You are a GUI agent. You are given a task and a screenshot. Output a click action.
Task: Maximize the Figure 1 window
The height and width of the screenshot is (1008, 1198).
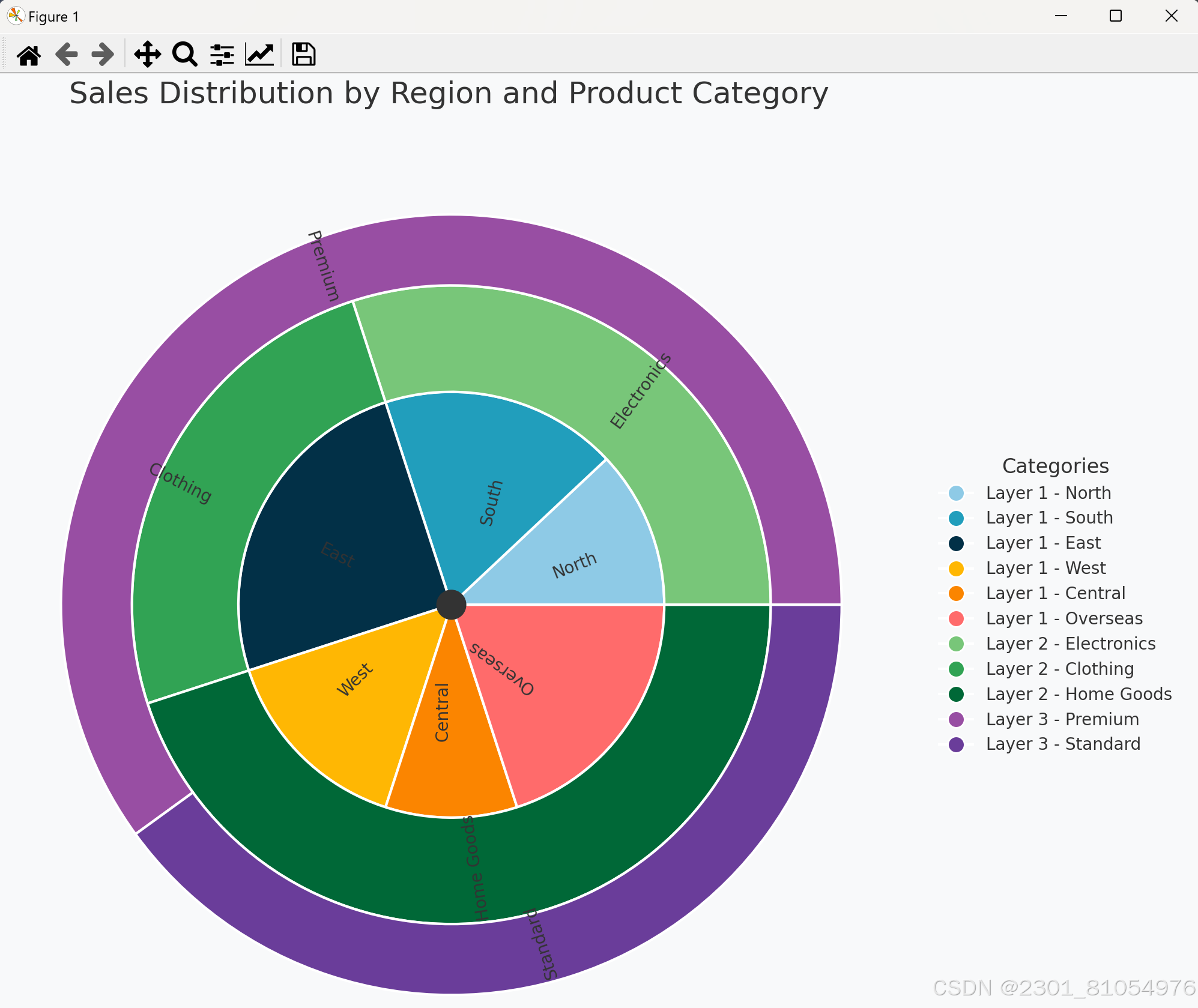(1116, 16)
